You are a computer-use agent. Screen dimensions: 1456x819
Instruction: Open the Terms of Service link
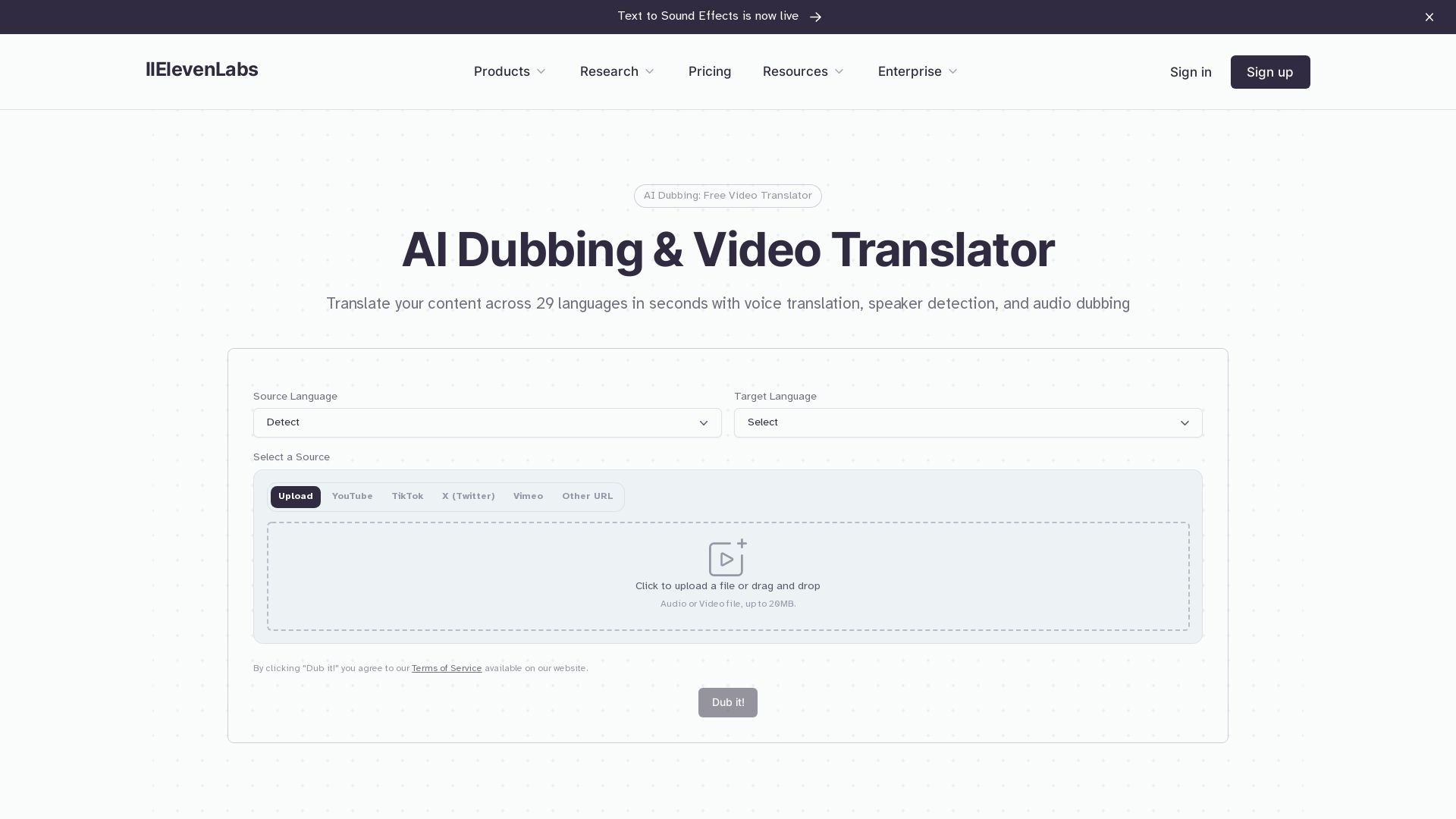coord(446,668)
